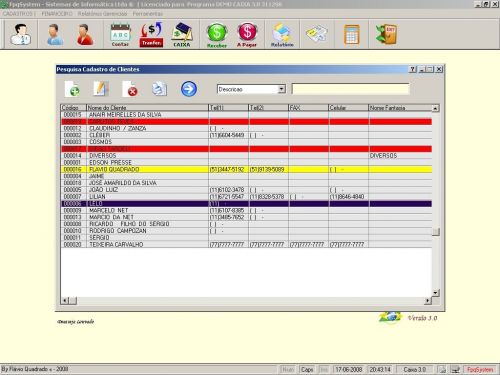The image size is (500, 375).
Task: Open the CAIXA cash register icon
Action: (x=182, y=34)
